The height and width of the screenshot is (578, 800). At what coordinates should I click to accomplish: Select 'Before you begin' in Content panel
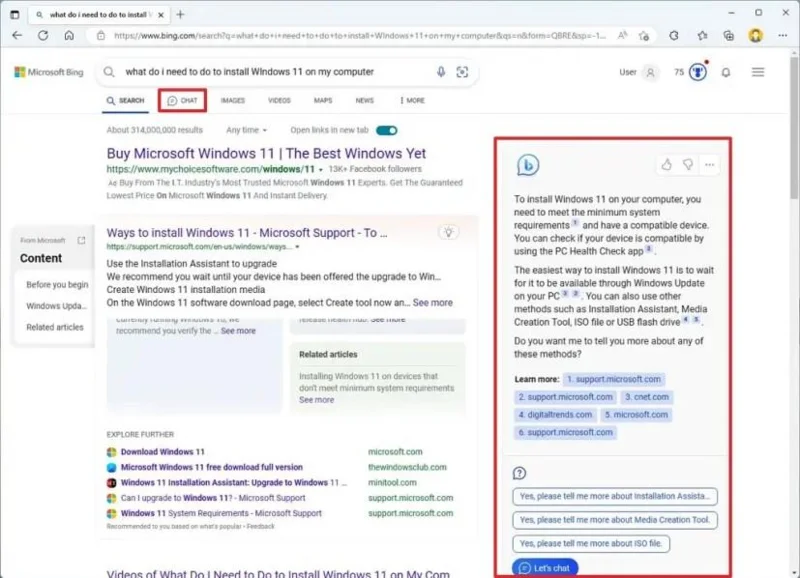click(57, 285)
